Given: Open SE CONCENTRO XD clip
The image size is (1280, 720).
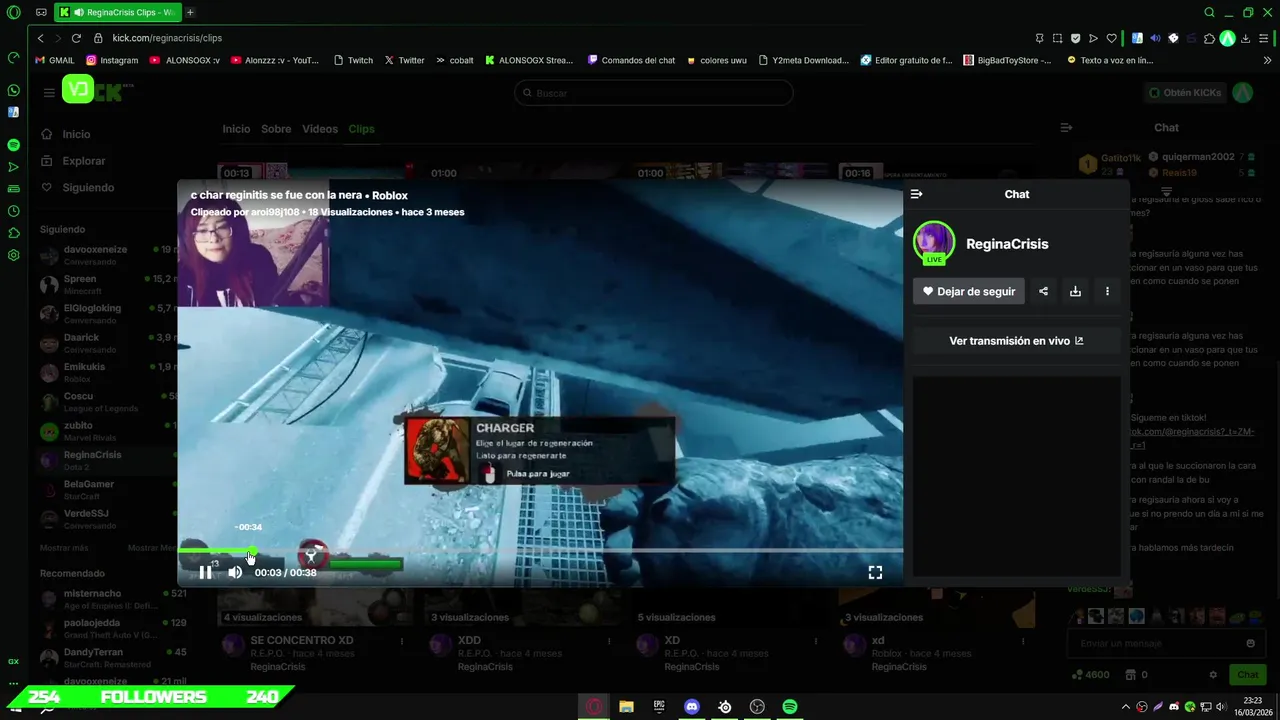Looking at the screenshot, I should click(301, 640).
